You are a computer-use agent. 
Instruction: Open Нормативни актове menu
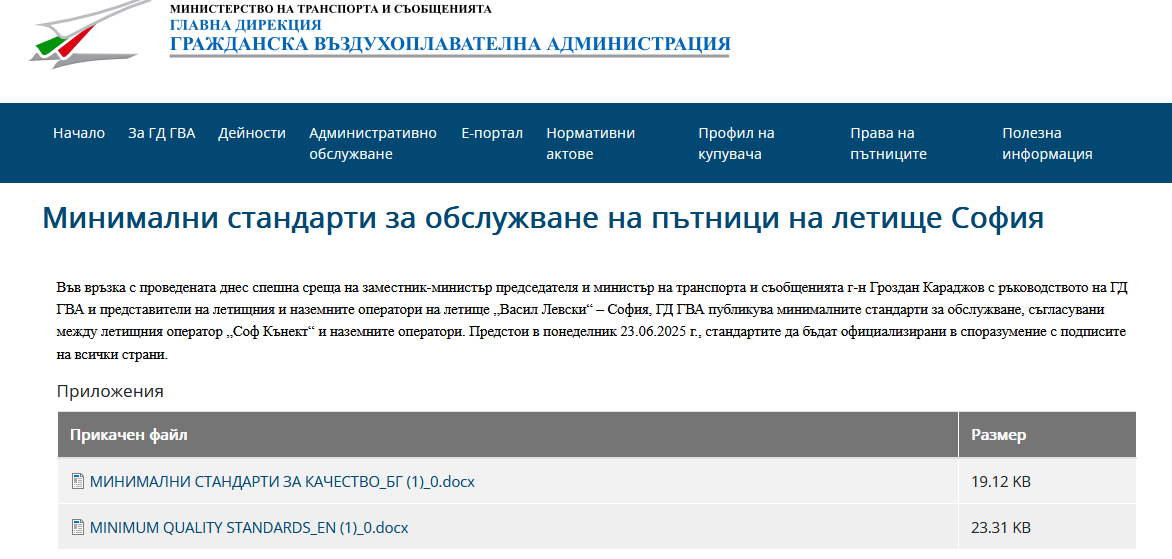[x=590, y=143]
